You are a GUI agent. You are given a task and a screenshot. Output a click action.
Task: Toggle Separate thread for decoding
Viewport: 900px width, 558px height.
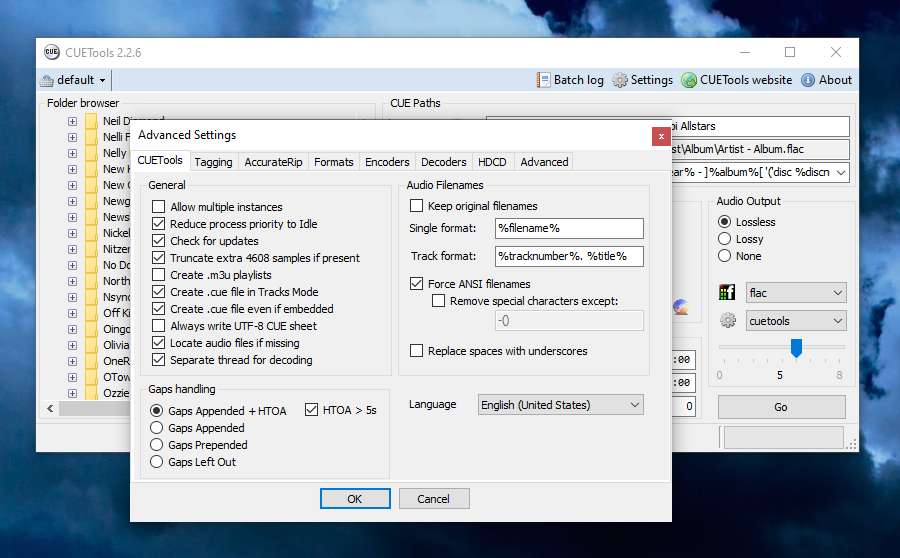(x=158, y=360)
